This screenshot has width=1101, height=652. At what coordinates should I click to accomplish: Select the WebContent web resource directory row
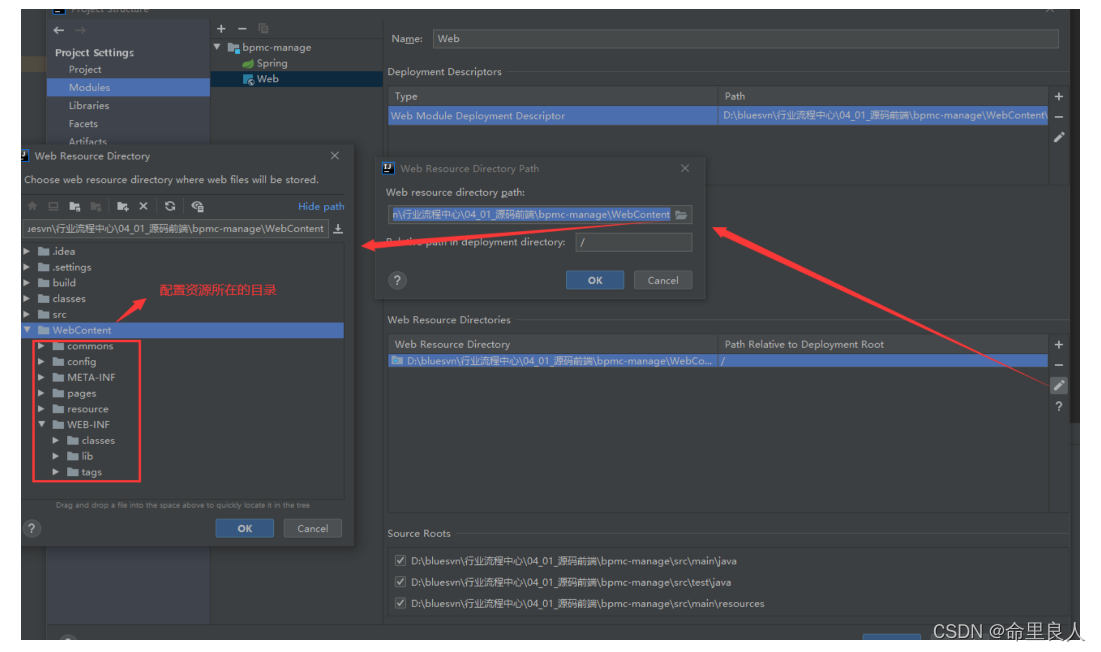pos(718,361)
